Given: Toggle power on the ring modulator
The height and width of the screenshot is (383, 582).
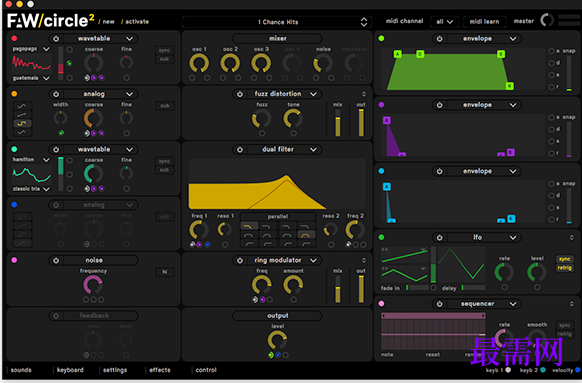Looking at the screenshot, I should [240, 260].
